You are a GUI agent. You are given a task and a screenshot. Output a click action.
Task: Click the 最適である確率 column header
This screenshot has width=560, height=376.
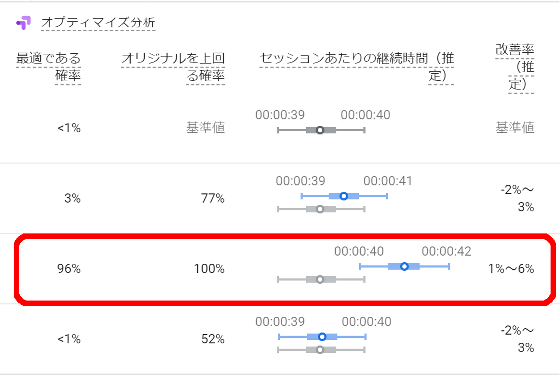(x=49, y=67)
